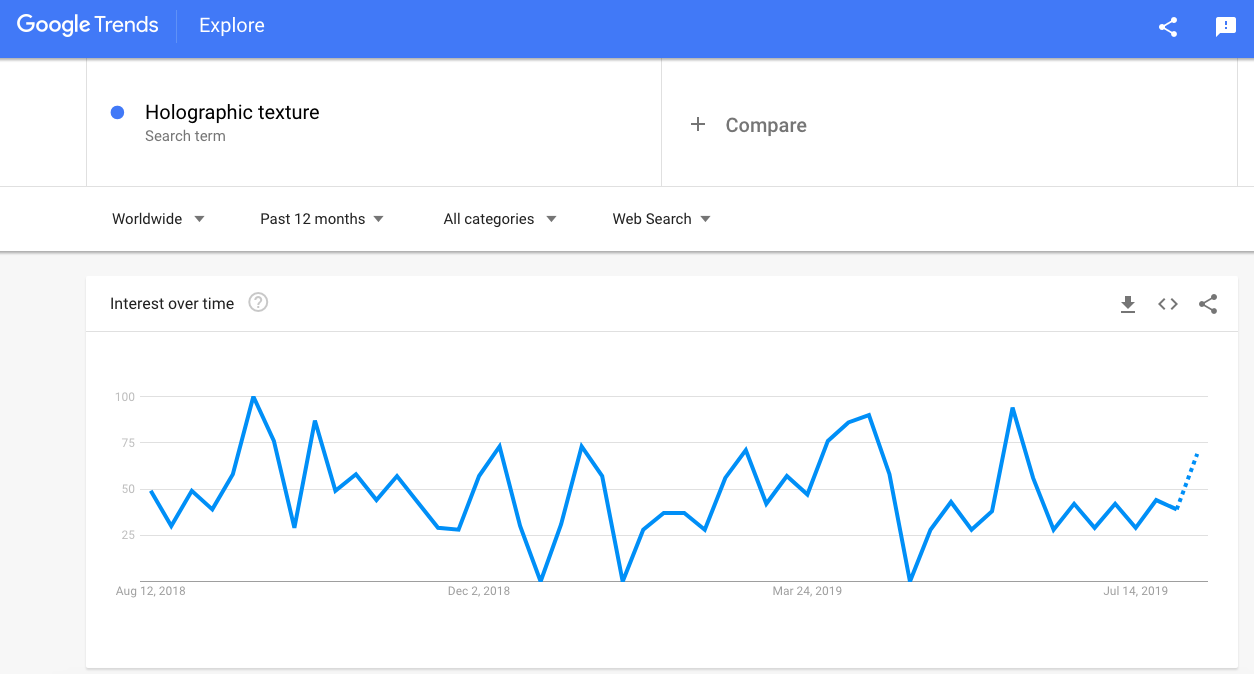Download the Interest over time CSV

1128,304
